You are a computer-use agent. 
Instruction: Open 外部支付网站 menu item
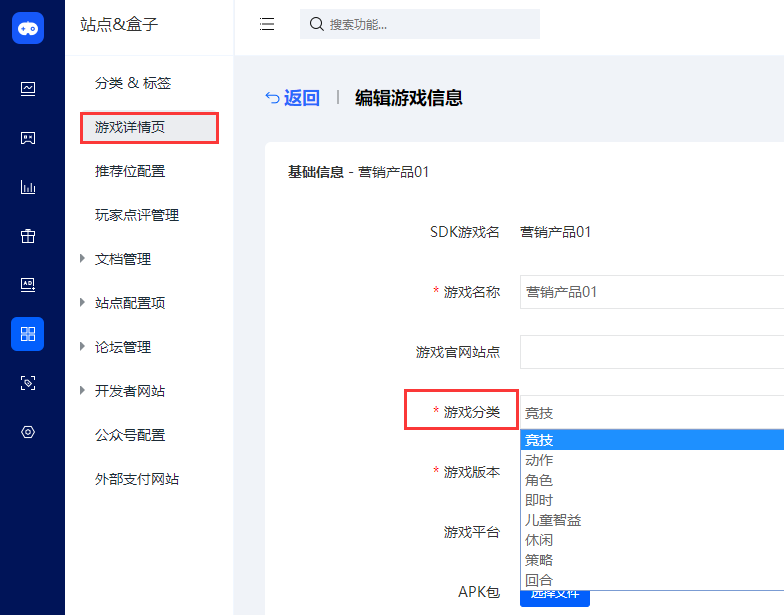pos(137,479)
